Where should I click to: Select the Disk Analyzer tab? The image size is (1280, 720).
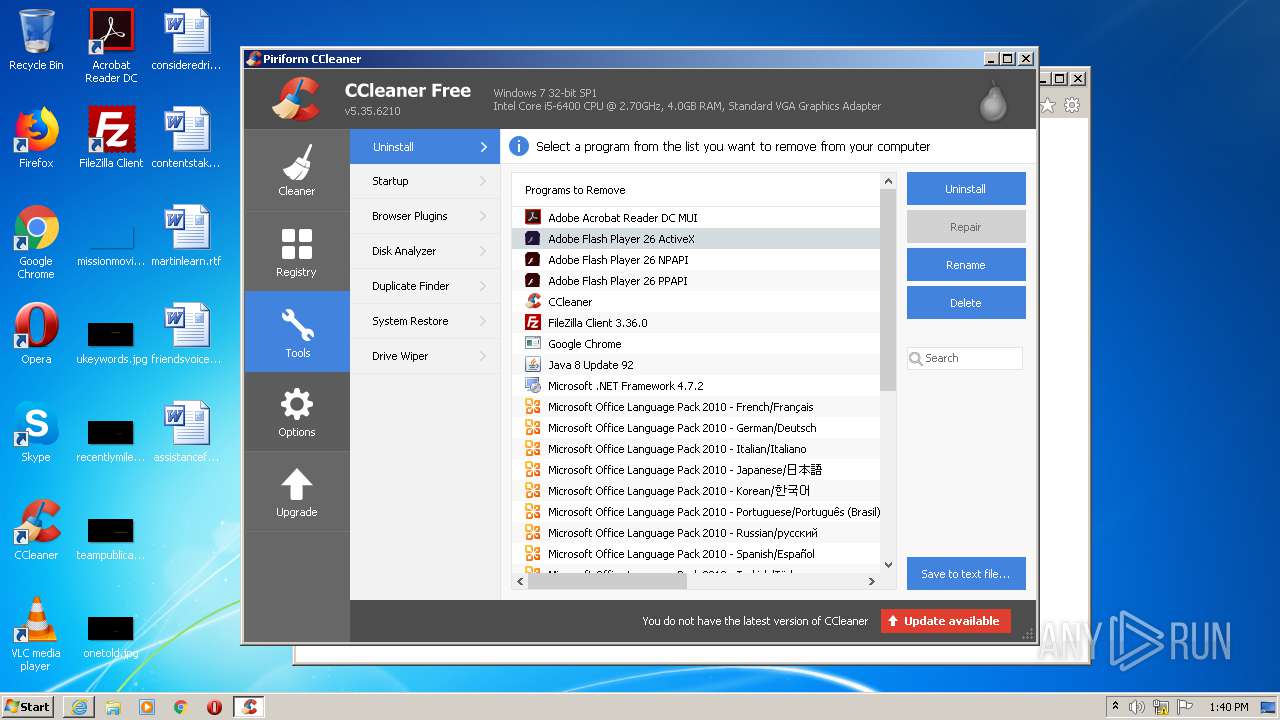click(x=425, y=251)
